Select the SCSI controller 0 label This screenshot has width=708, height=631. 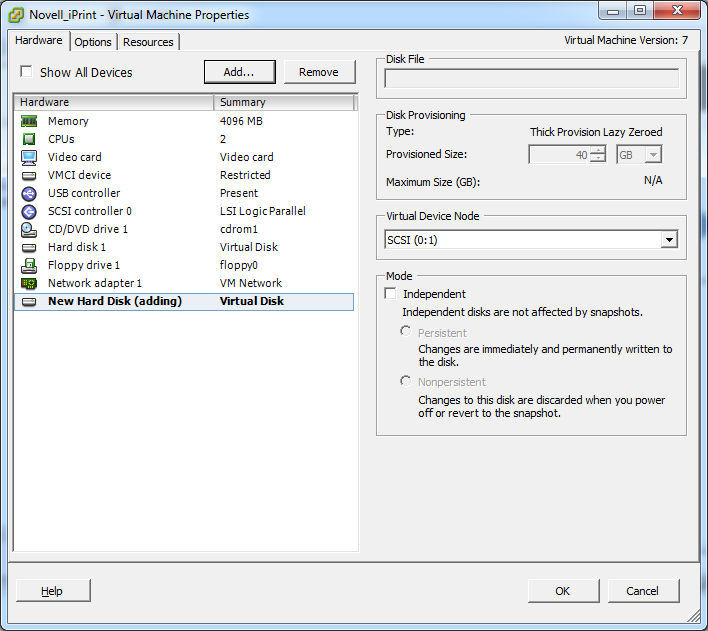[x=90, y=211]
